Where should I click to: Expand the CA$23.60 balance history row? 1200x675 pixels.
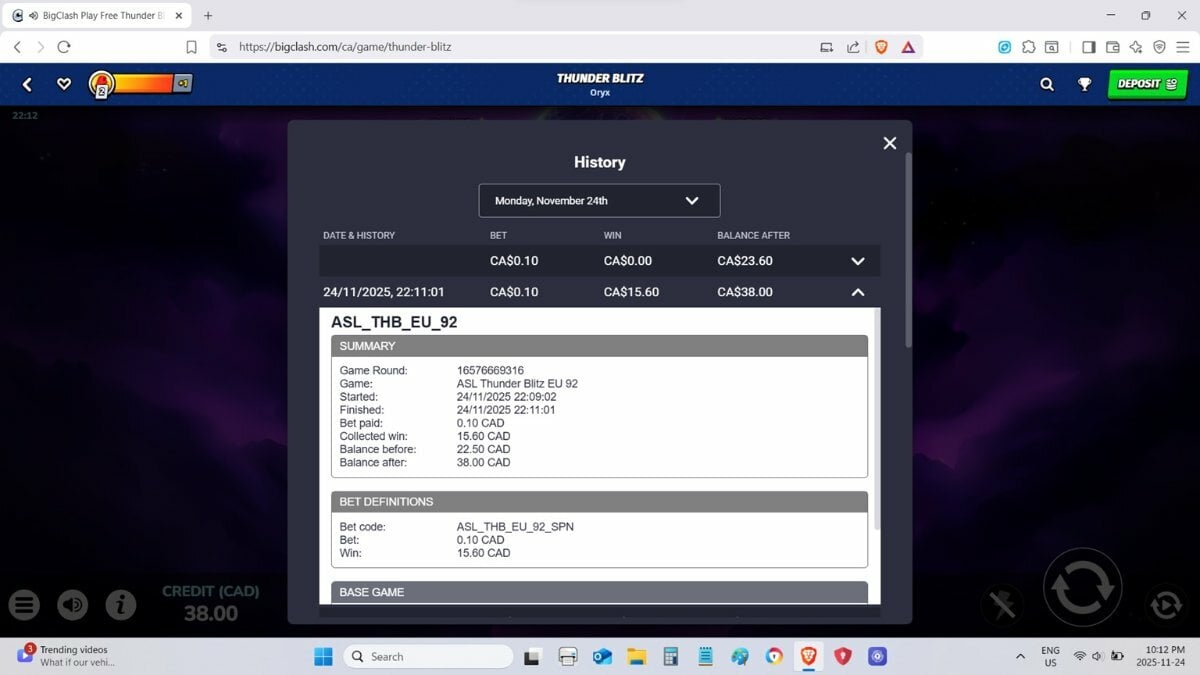[857, 261]
